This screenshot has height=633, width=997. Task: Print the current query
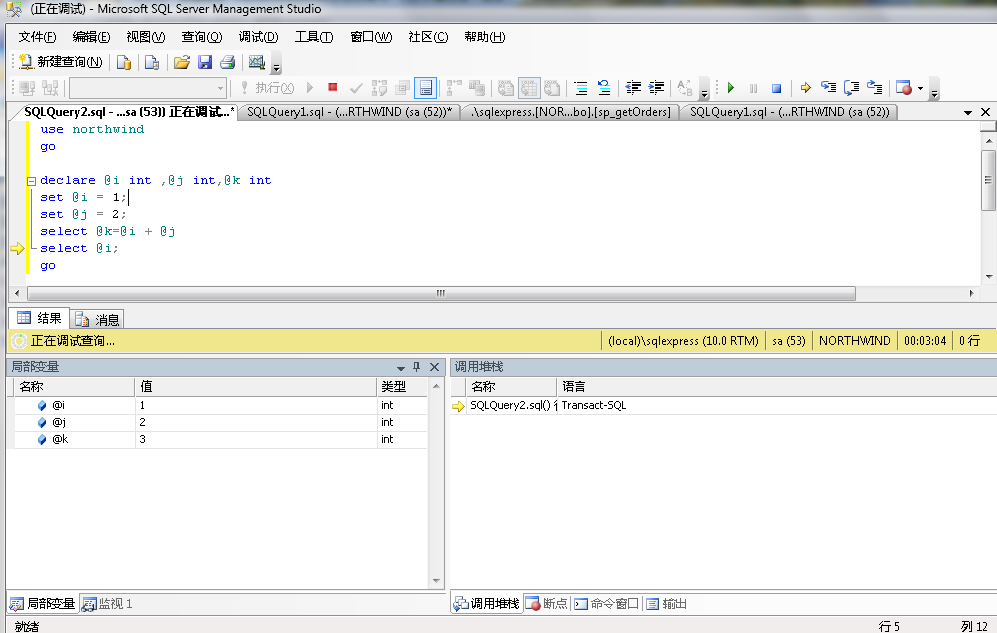pos(228,61)
